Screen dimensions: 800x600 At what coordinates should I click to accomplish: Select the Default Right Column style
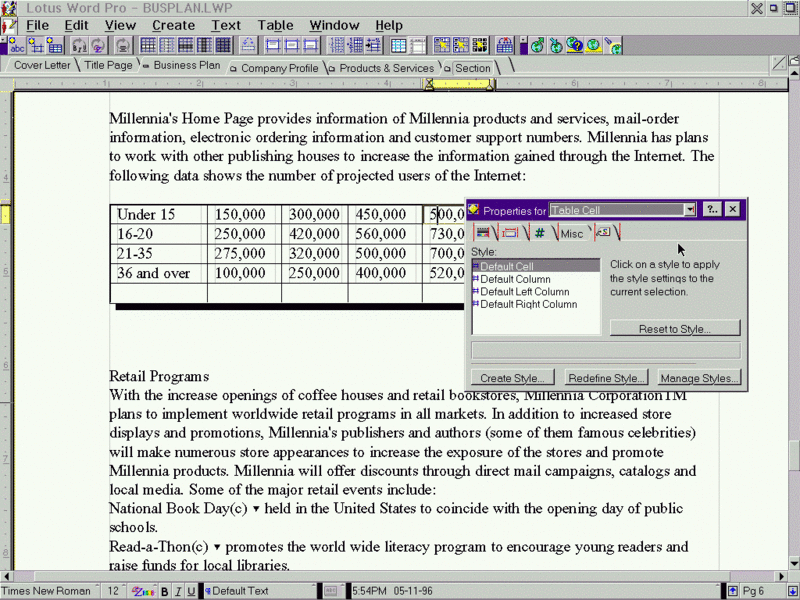[x=536, y=305]
